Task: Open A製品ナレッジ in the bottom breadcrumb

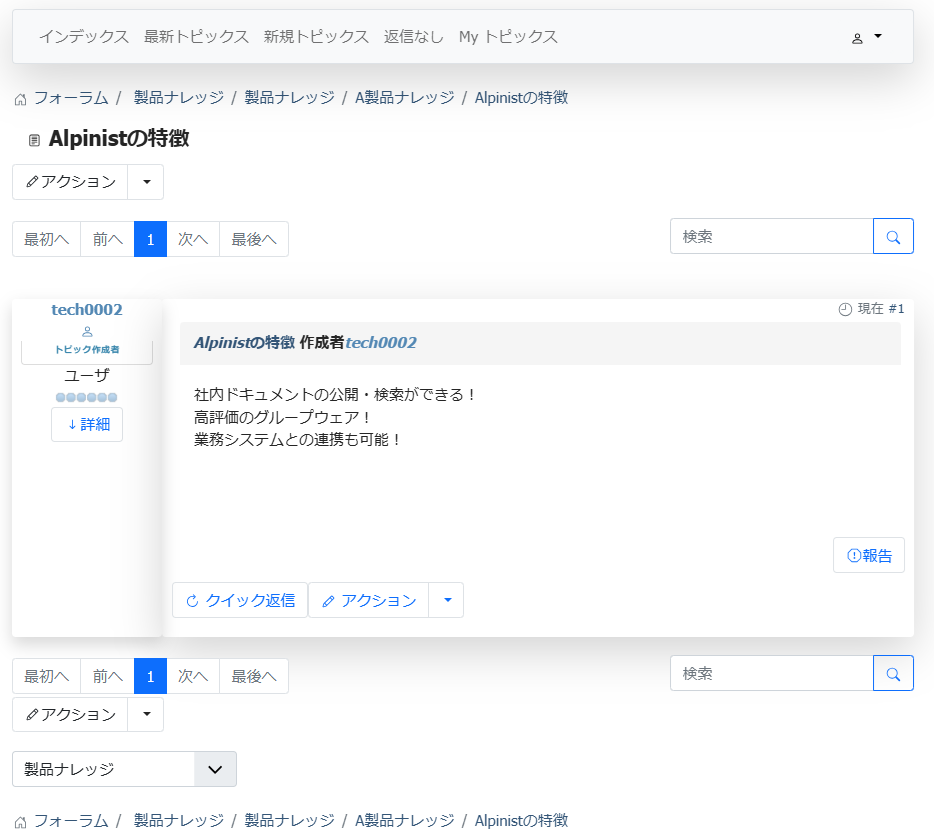Action: (404, 821)
